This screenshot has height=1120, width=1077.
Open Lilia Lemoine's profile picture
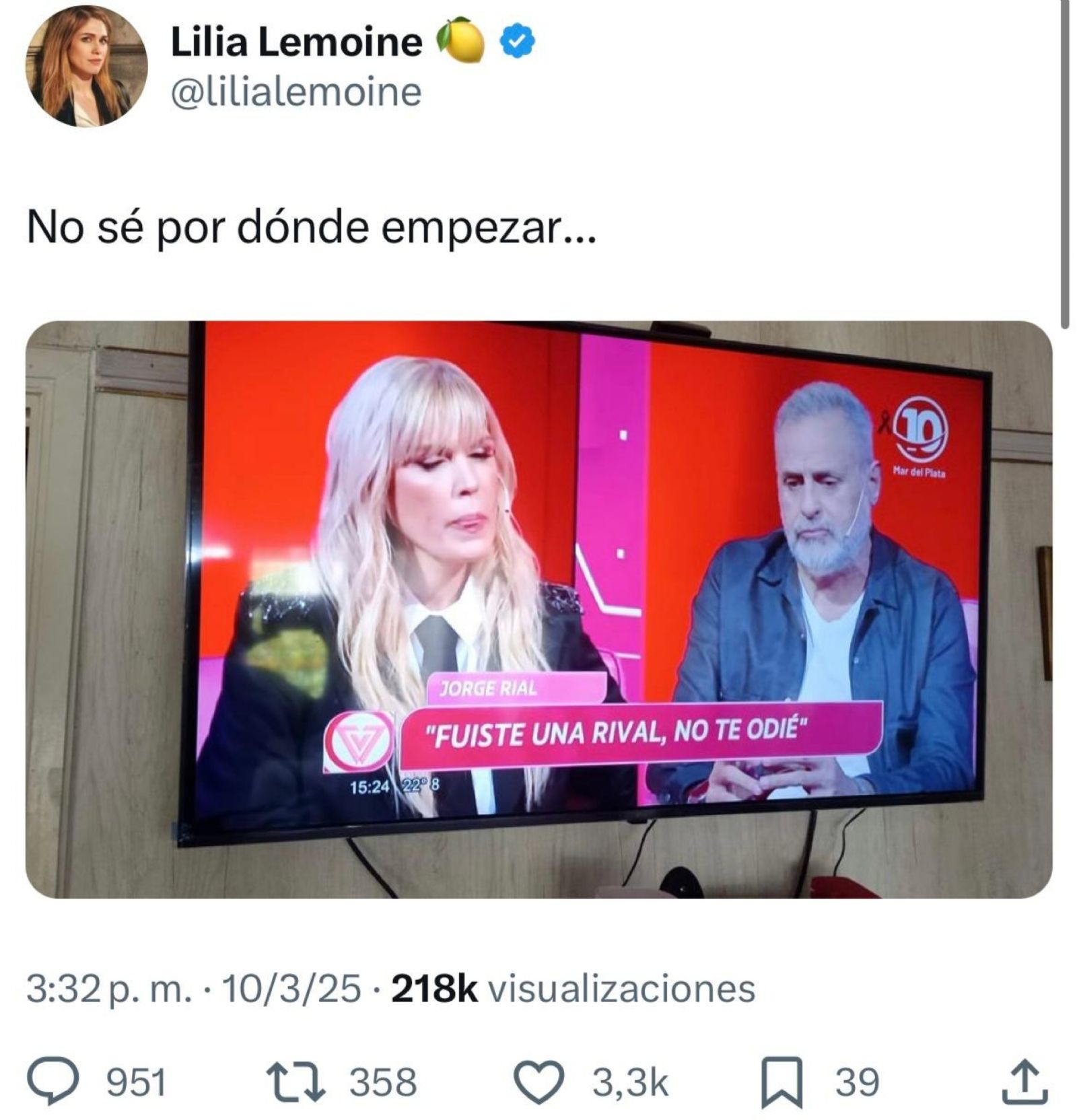[86, 66]
